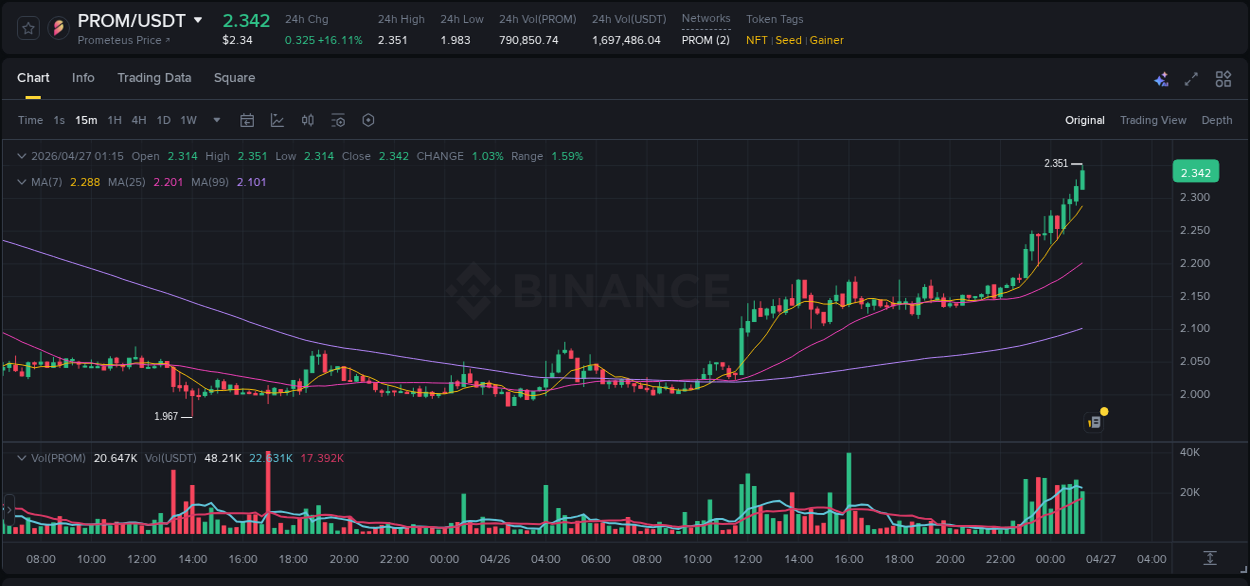Select the 1s interval
Viewport: 1250px width, 586px height.
(x=59, y=120)
